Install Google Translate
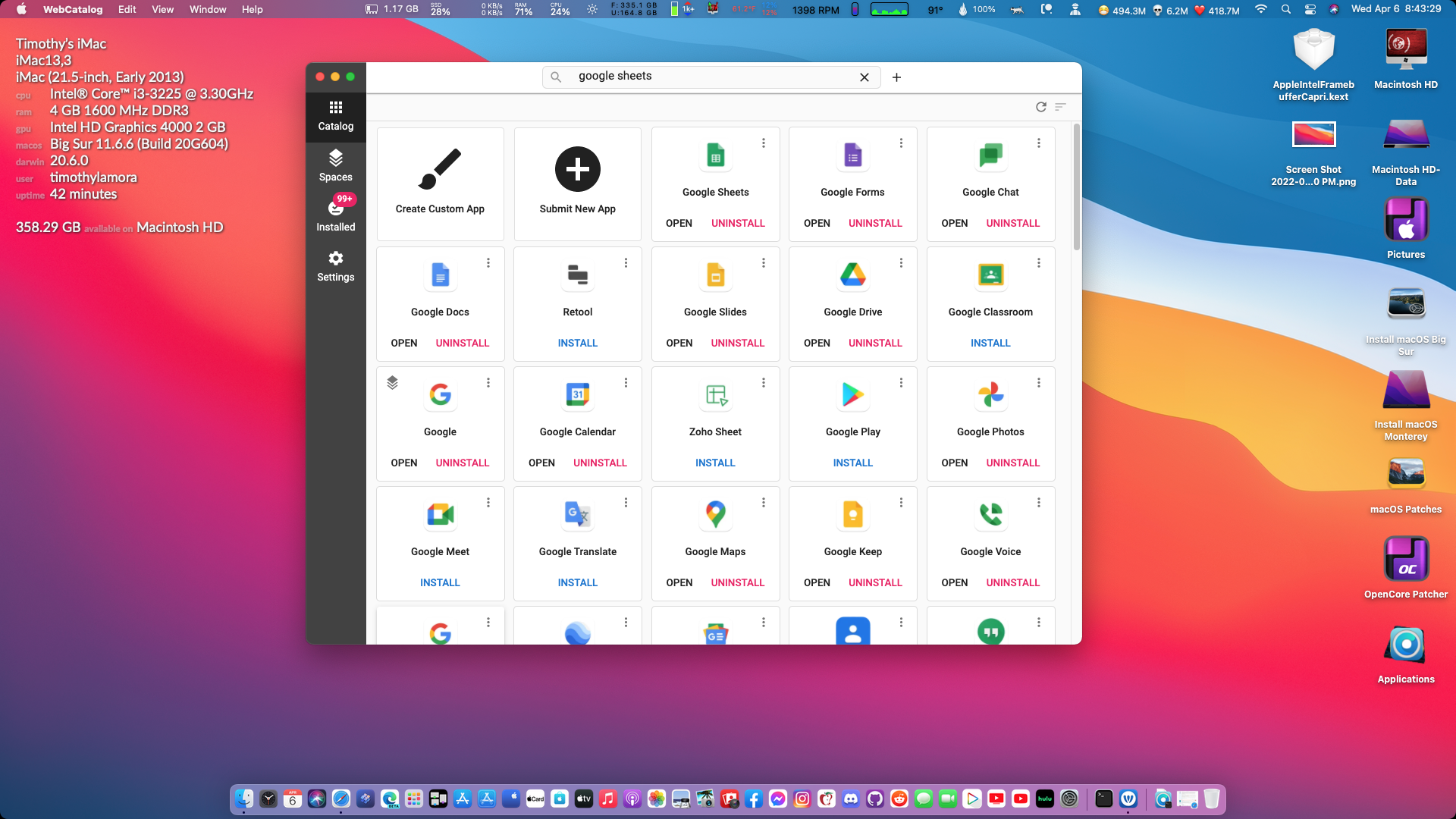Viewport: 1456px width, 819px height. [x=578, y=582]
